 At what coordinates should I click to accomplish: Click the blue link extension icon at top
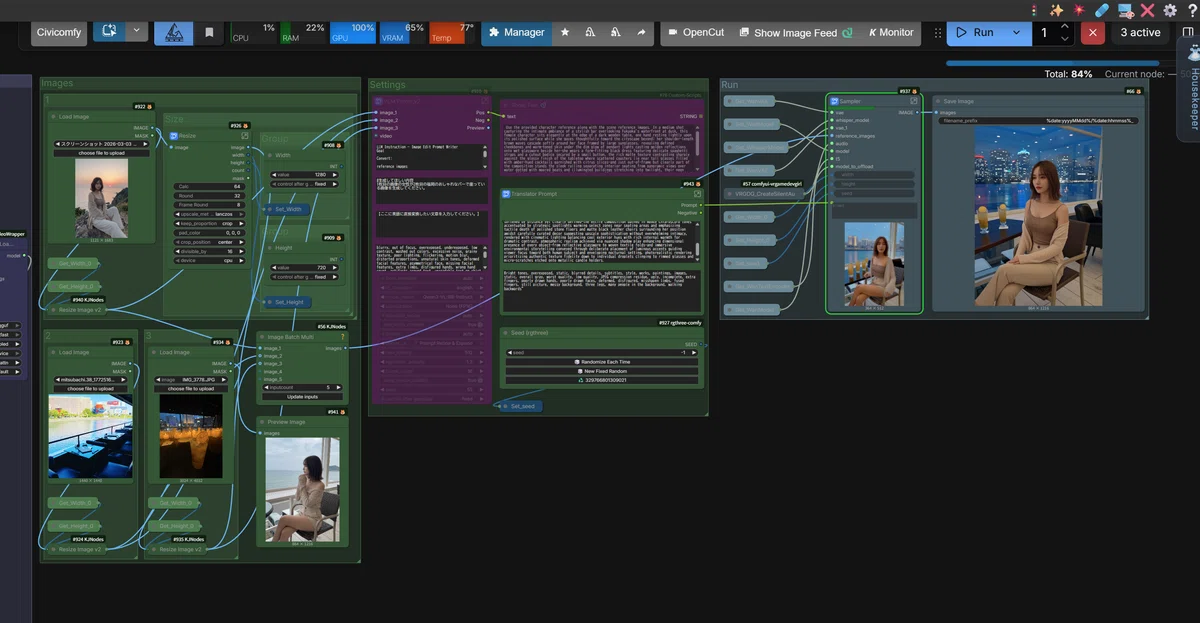pyautogui.click(x=1102, y=9)
